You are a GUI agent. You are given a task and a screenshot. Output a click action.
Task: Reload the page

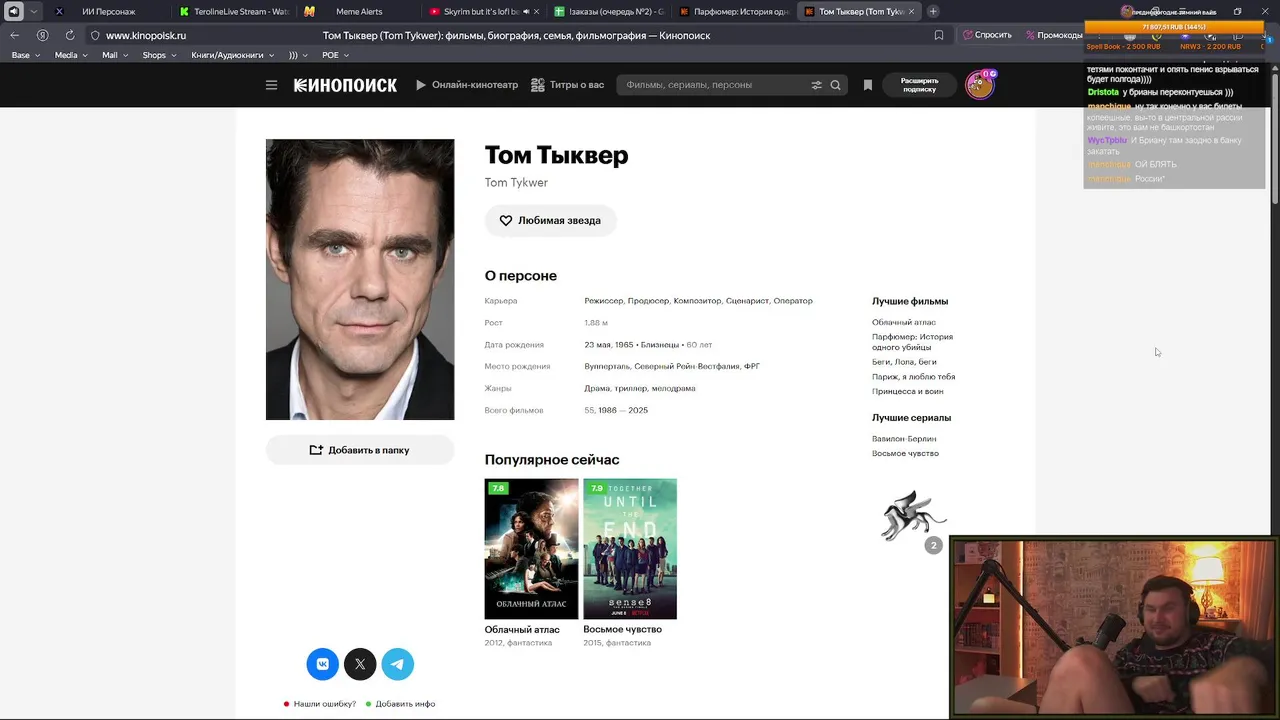tap(69, 35)
